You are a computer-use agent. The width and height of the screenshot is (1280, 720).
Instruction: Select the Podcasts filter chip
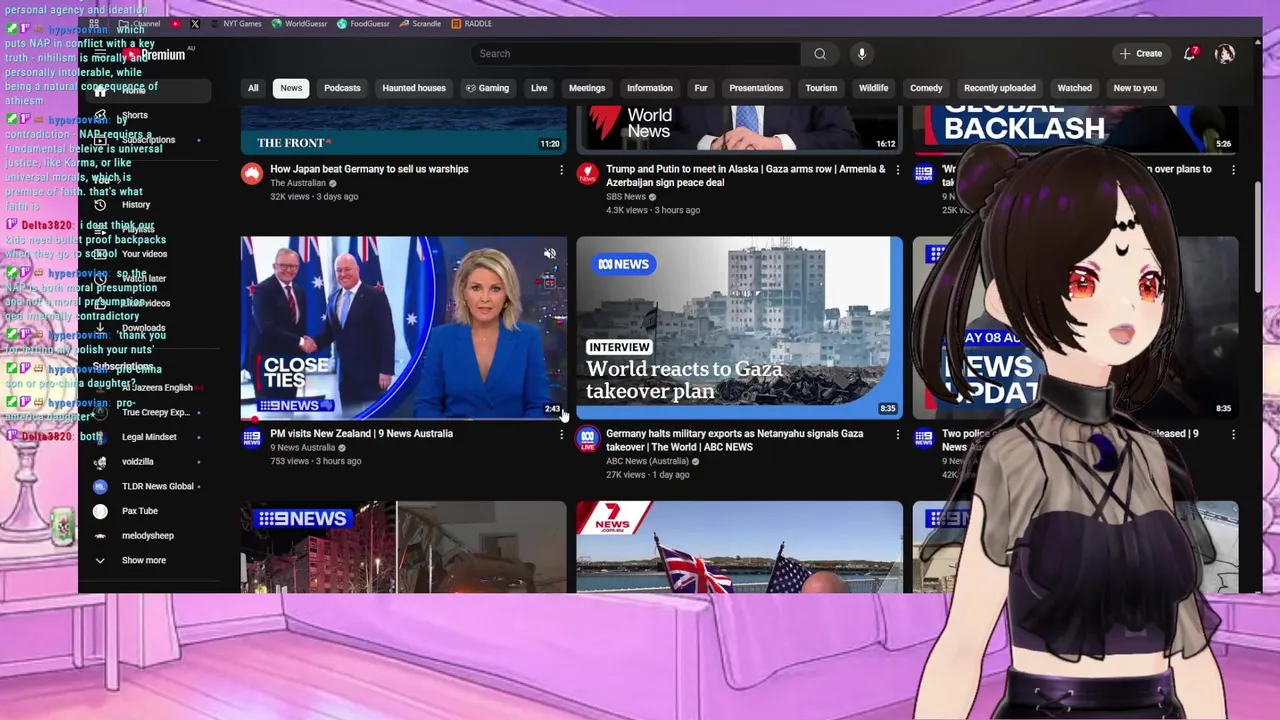(x=342, y=88)
